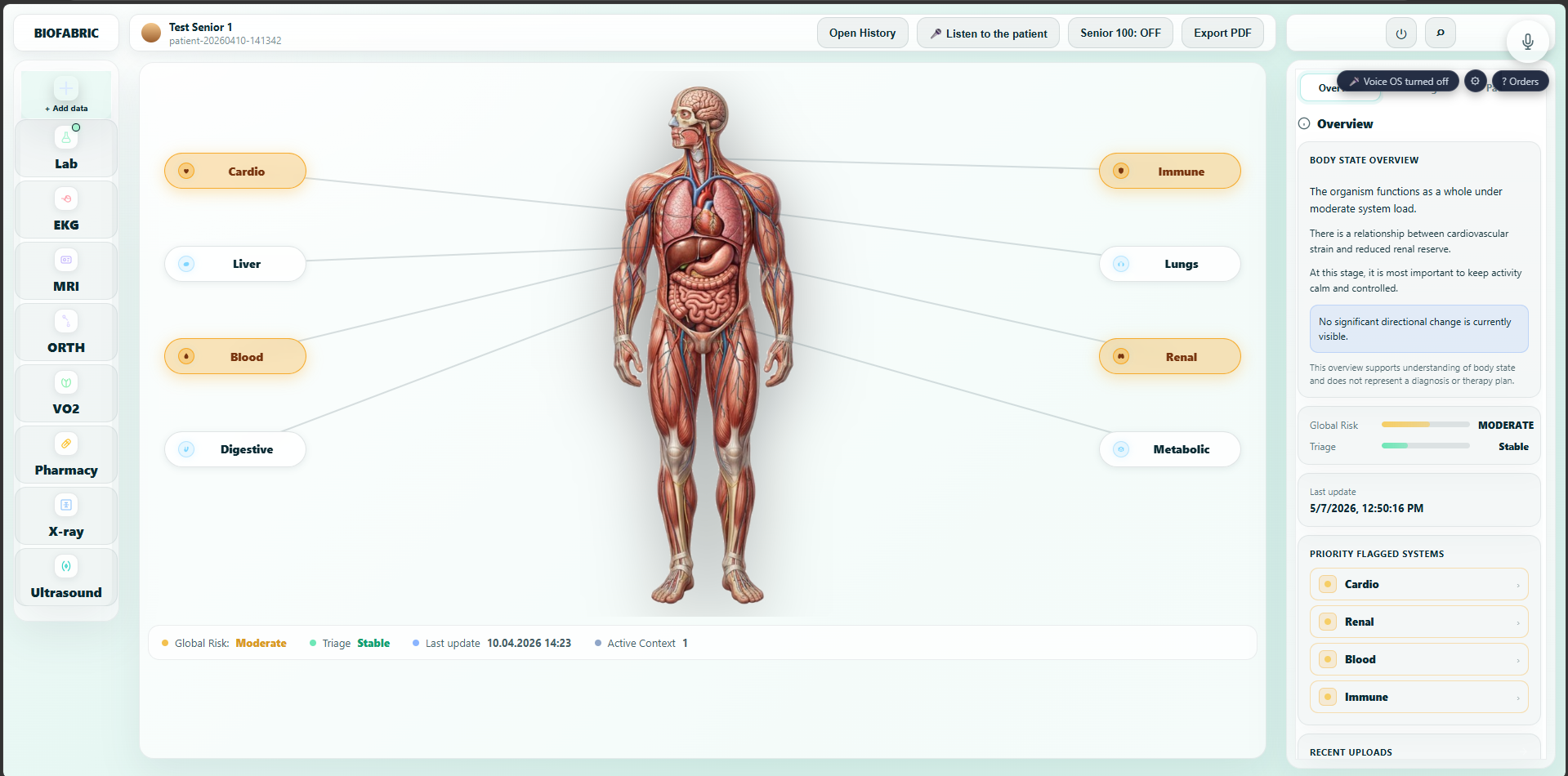The height and width of the screenshot is (776, 1568).
Task: Click the BODY STATE OVERVIEW heading
Action: (1364, 160)
